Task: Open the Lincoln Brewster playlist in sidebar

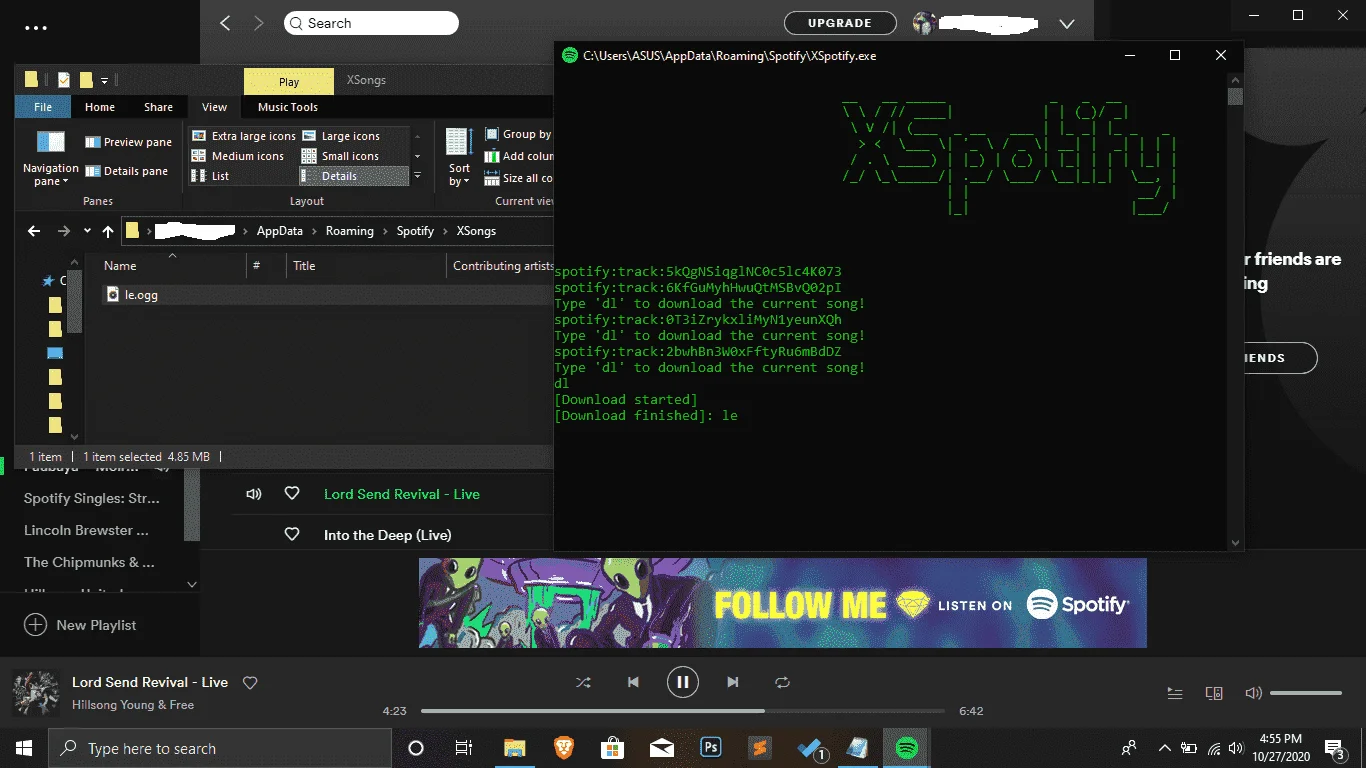Action: [86, 530]
